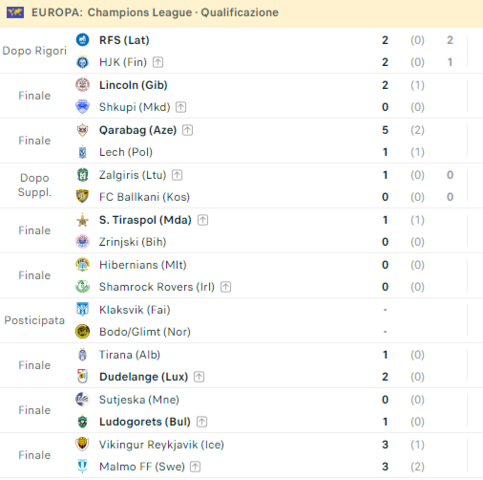Click the RFS (Lat) club crest icon
This screenshot has width=483, height=480.
(x=82, y=40)
